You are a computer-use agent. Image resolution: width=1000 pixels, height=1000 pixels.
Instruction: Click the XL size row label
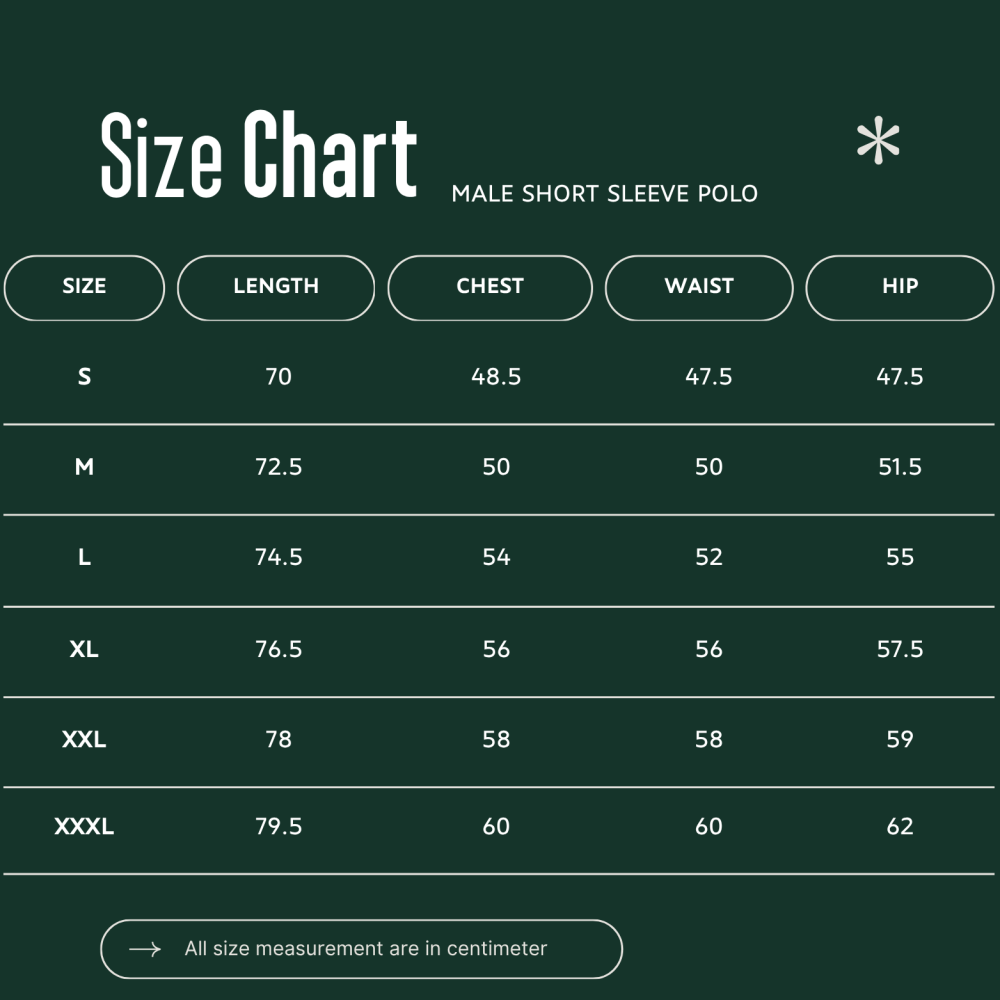tap(84, 649)
